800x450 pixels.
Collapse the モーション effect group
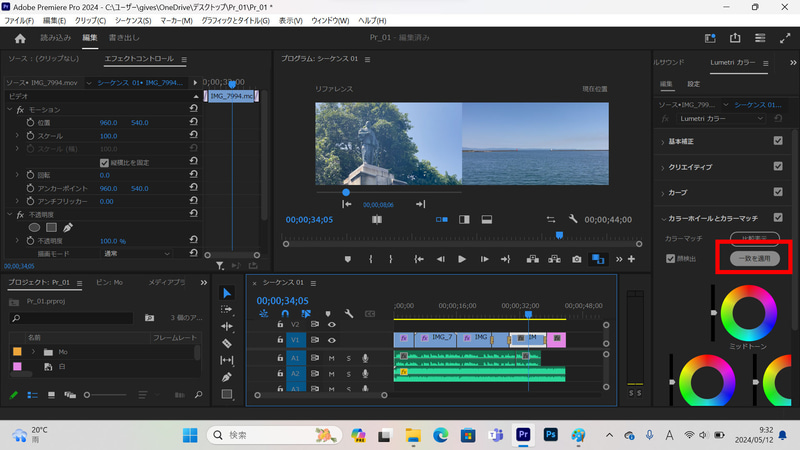pos(10,110)
